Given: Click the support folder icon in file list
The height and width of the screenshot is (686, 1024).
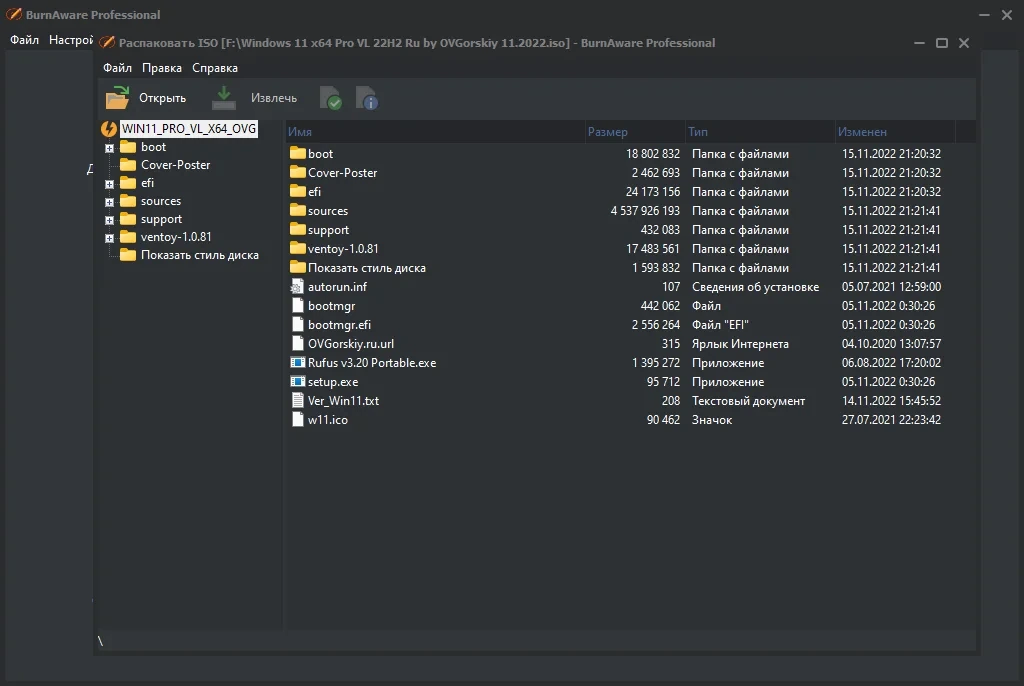Looking at the screenshot, I should [x=298, y=229].
